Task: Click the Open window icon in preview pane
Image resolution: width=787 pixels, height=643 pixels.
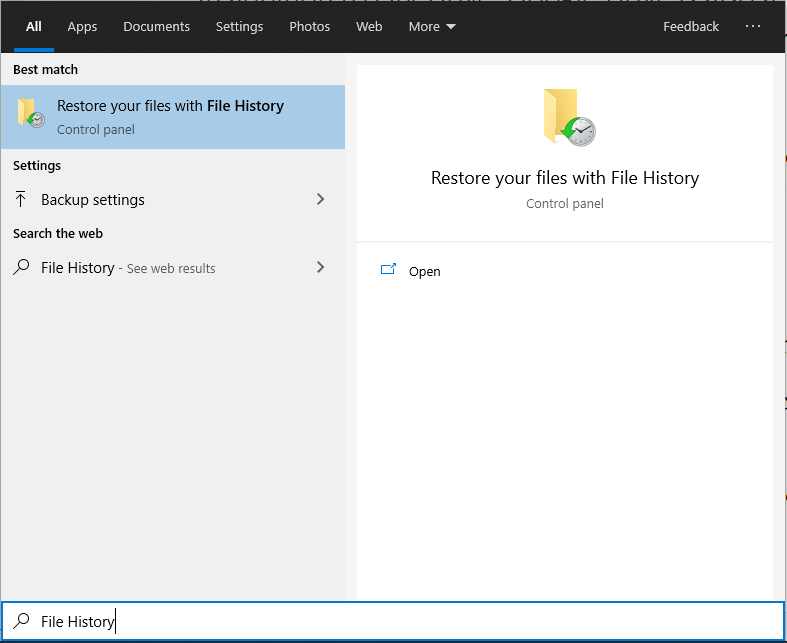Action: (x=388, y=270)
